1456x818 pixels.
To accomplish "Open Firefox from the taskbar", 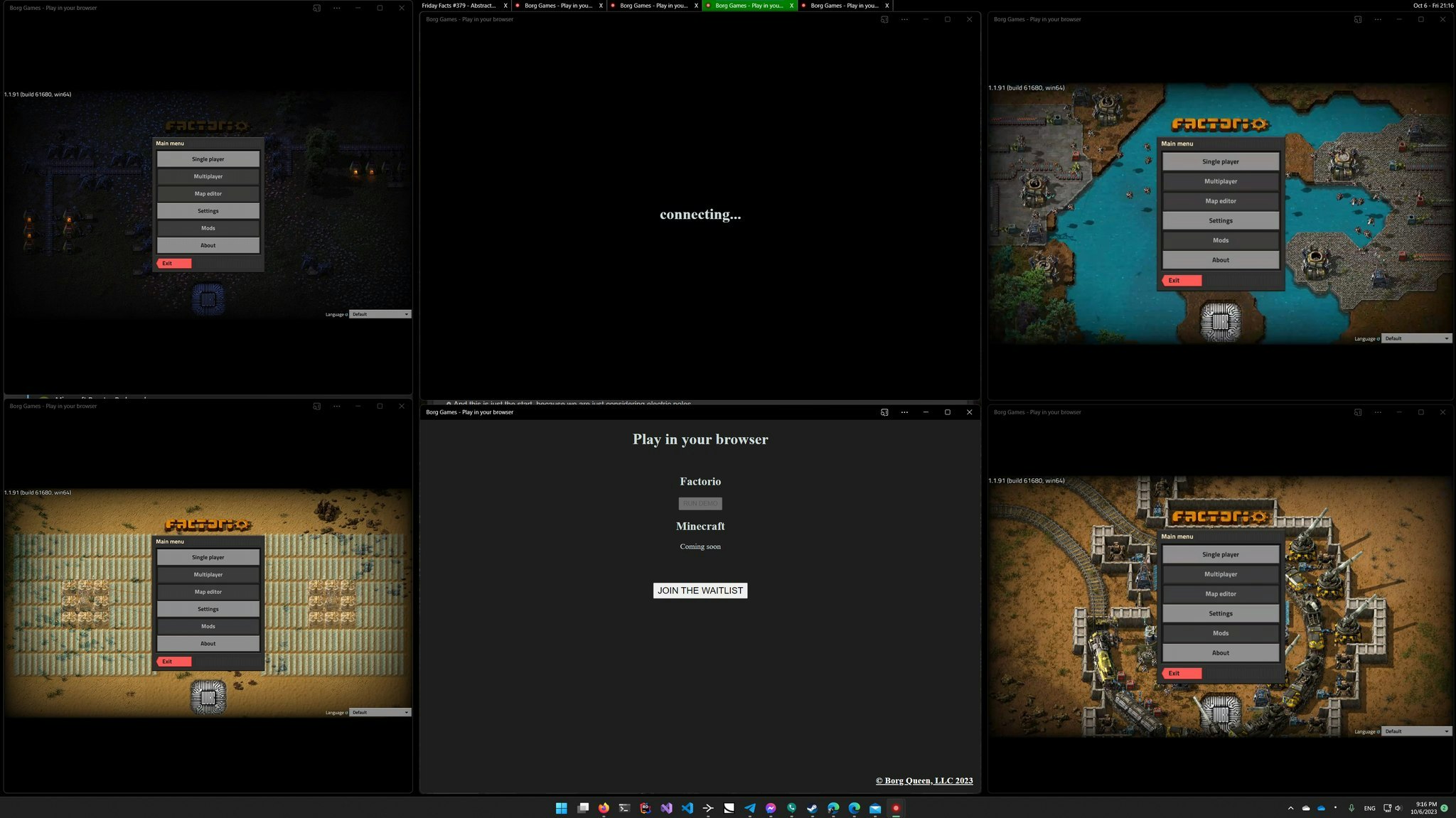I will coord(604,808).
